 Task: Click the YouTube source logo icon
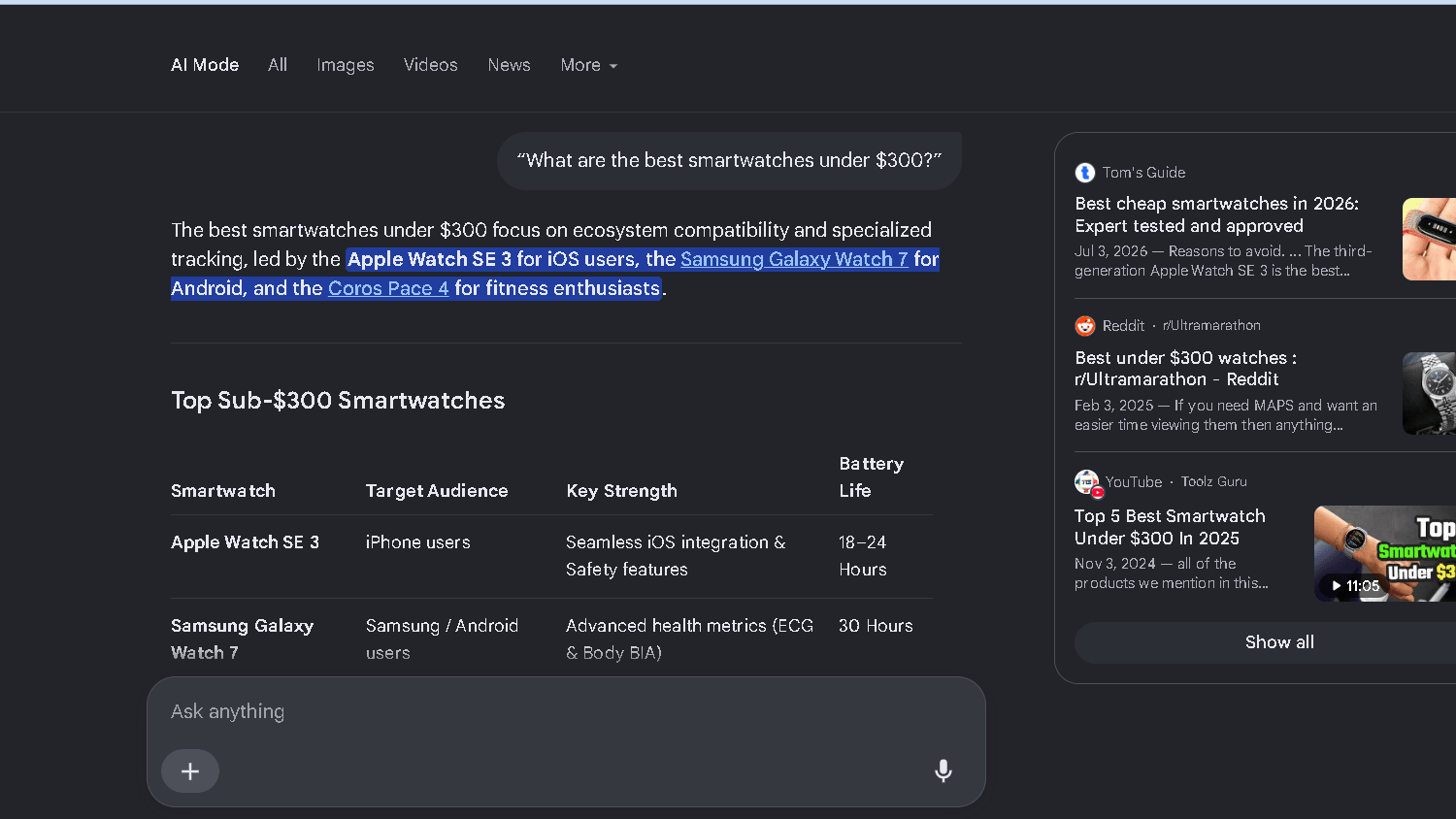[1087, 482]
